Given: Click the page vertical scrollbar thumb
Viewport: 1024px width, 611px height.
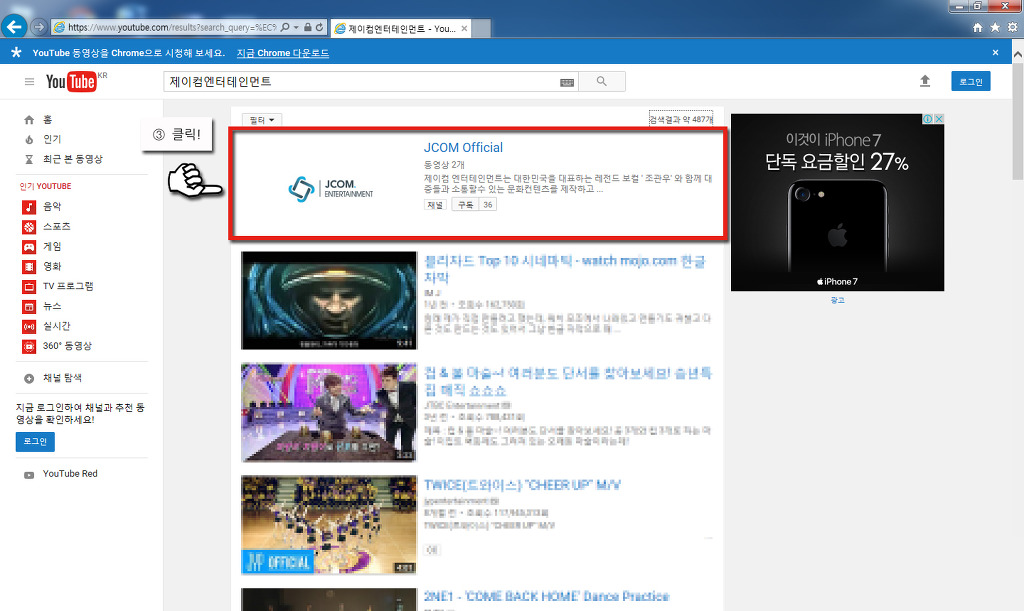Looking at the screenshot, I should point(1017,121).
